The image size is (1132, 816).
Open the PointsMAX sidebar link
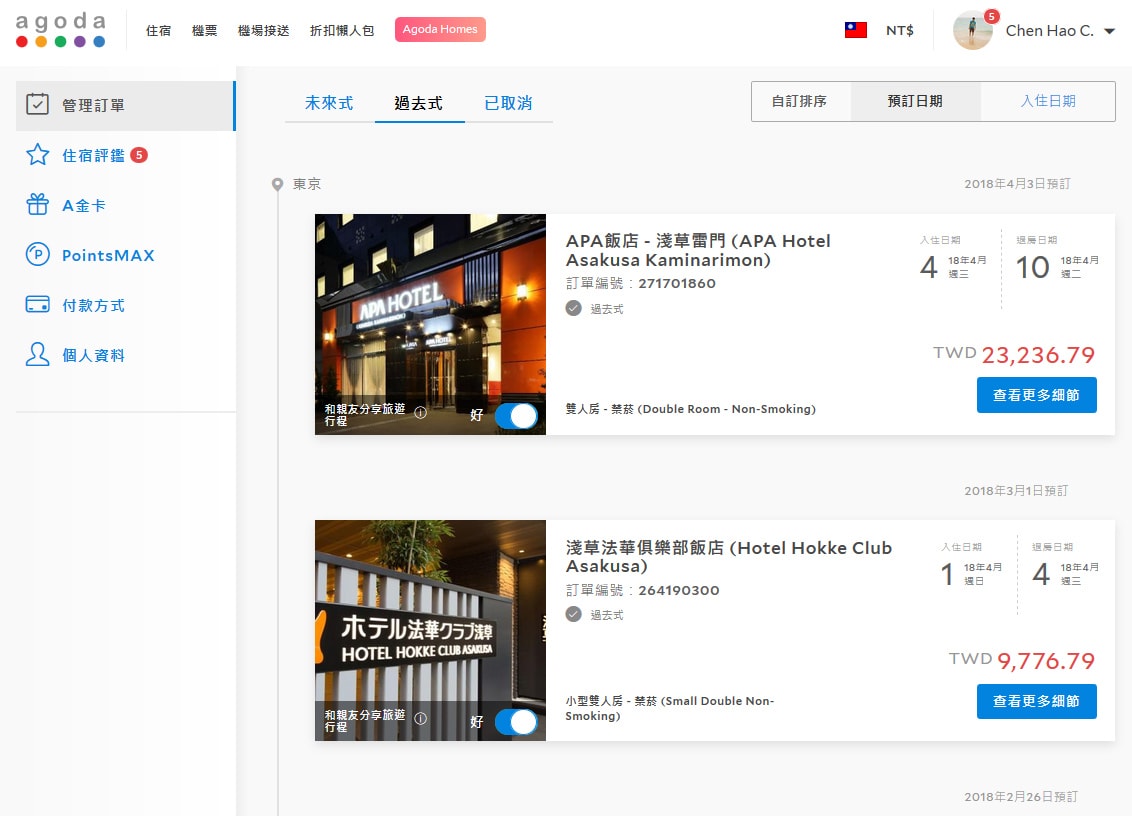[108, 256]
